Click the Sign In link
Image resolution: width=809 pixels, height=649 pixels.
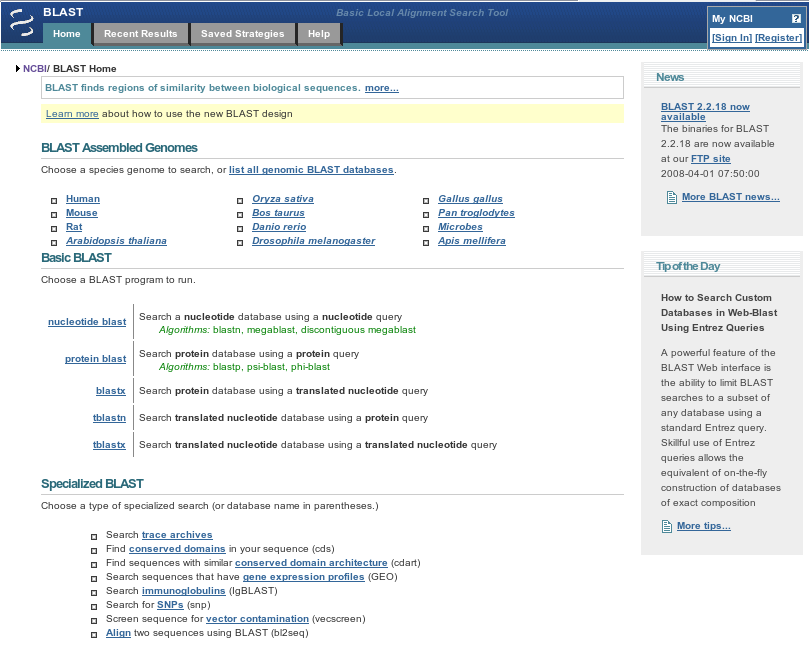tap(732, 38)
